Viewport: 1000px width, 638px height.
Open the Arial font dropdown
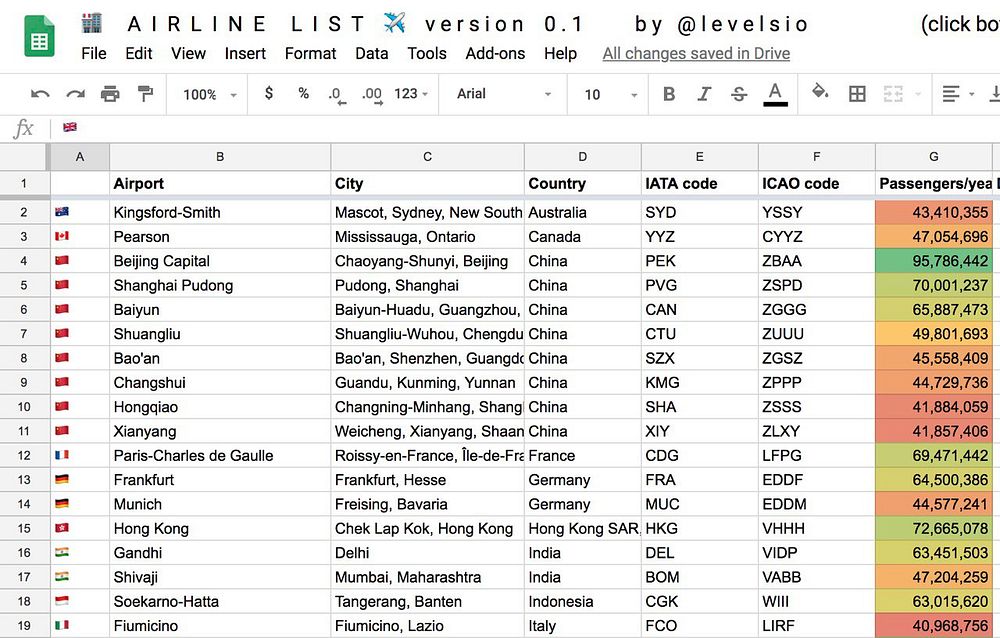[x=503, y=94]
